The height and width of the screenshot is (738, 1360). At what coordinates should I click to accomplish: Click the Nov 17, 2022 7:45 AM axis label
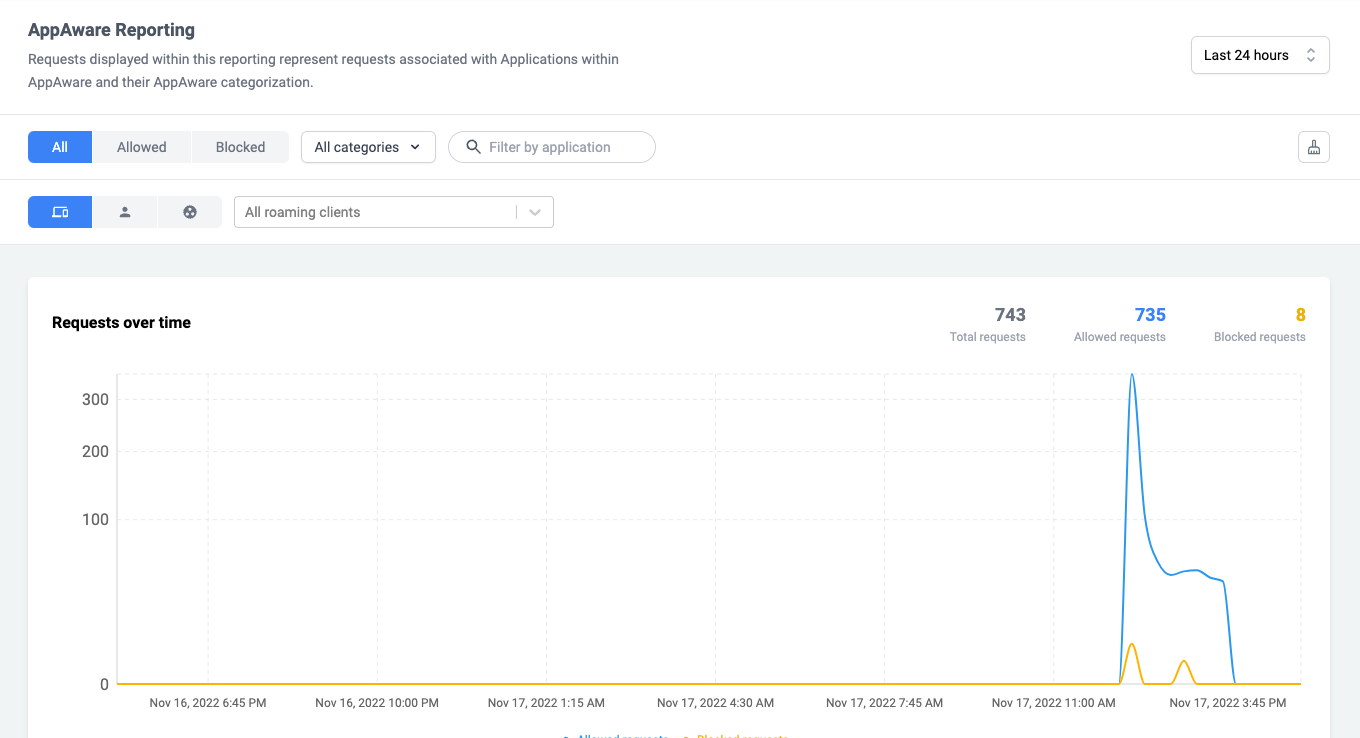pyautogui.click(x=884, y=703)
